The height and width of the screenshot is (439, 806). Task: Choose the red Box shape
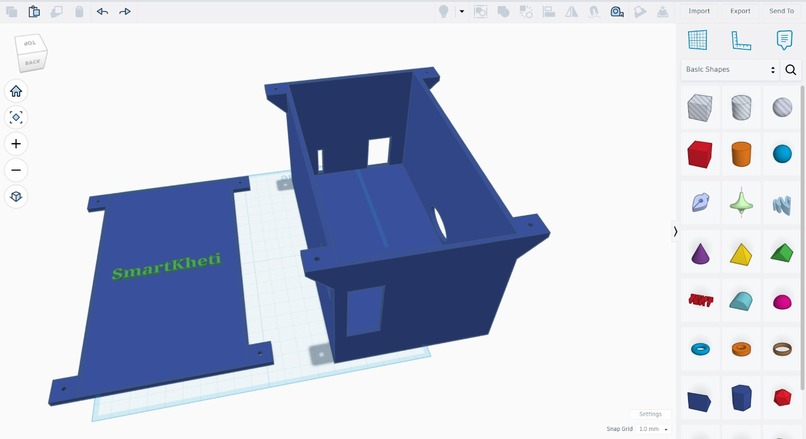pos(700,154)
